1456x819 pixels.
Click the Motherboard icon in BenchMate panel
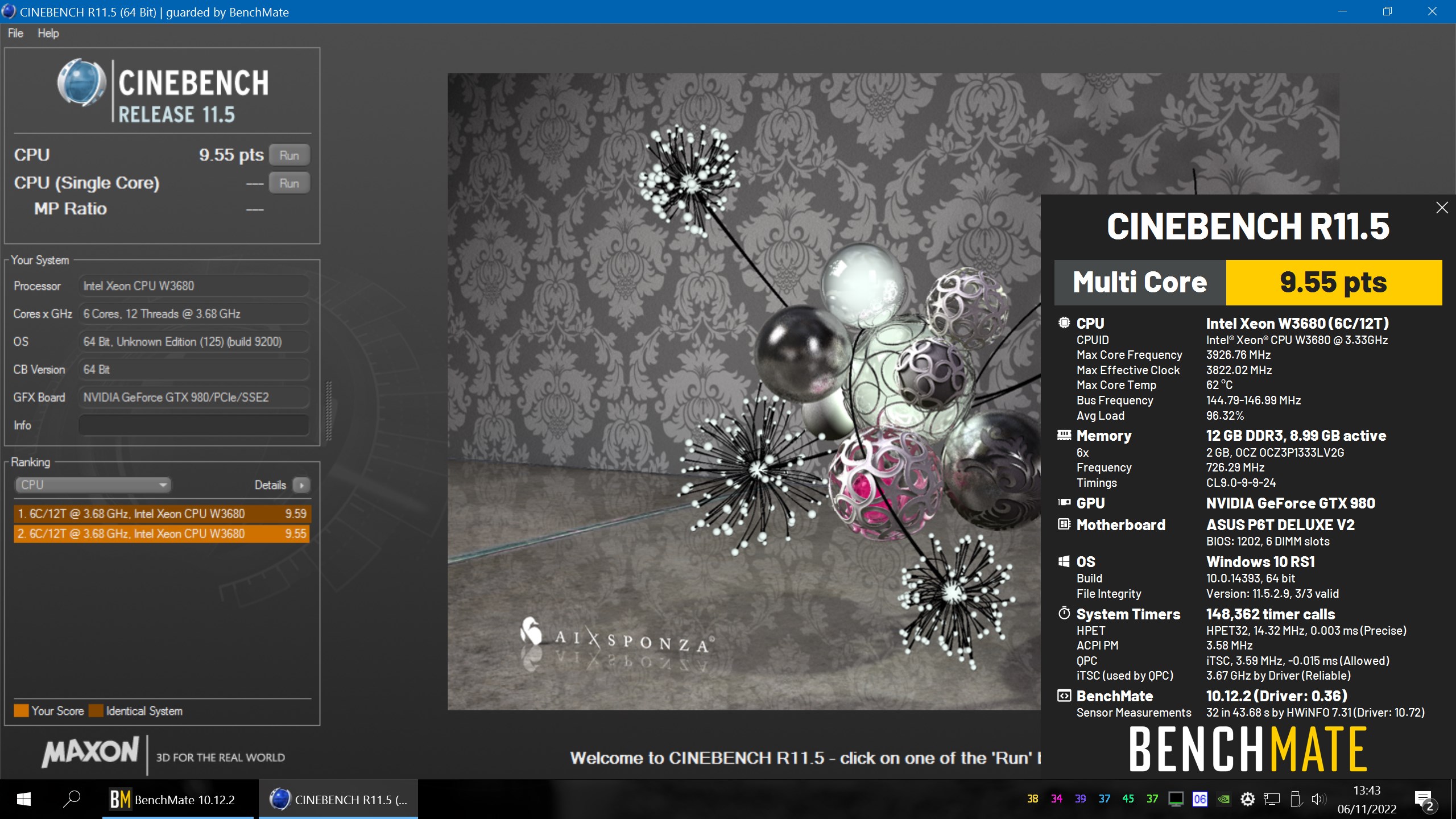[x=1064, y=524]
